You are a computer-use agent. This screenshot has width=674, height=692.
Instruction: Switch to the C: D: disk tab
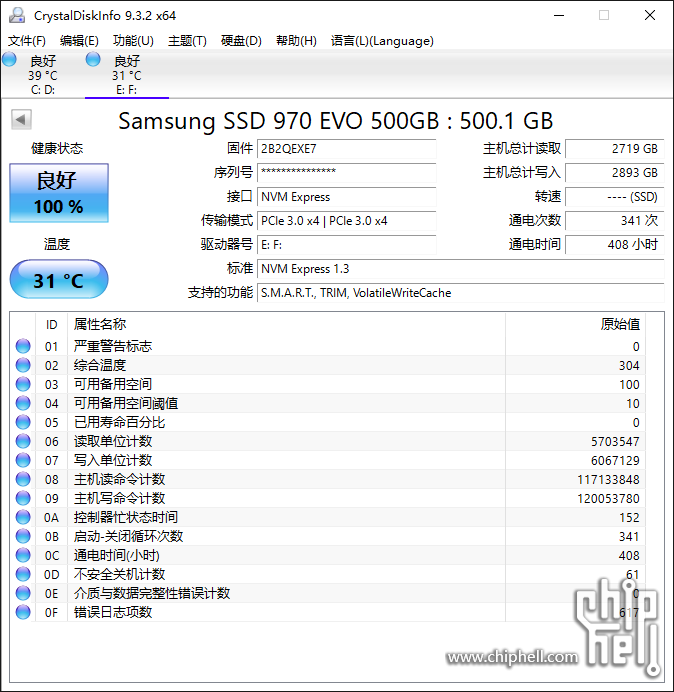tap(43, 74)
